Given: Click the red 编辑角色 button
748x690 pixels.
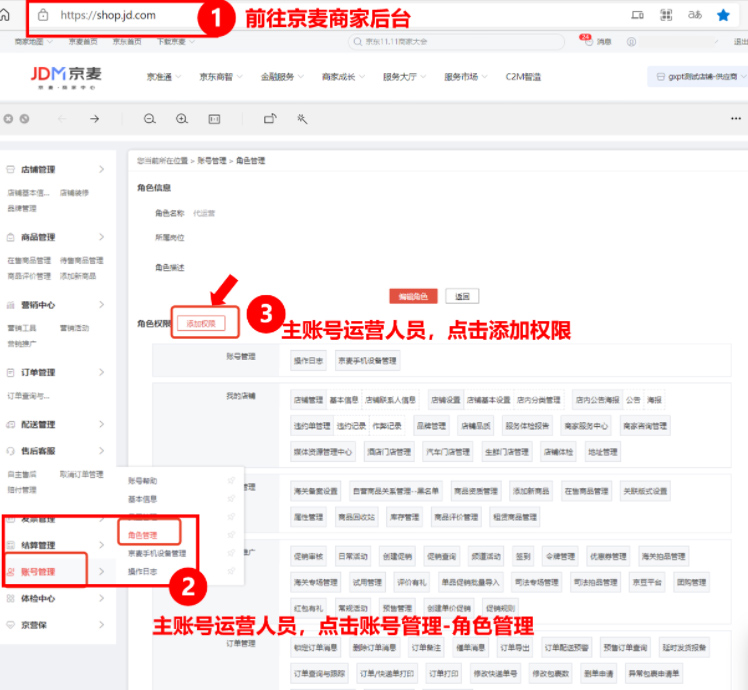Looking at the screenshot, I should click(413, 296).
